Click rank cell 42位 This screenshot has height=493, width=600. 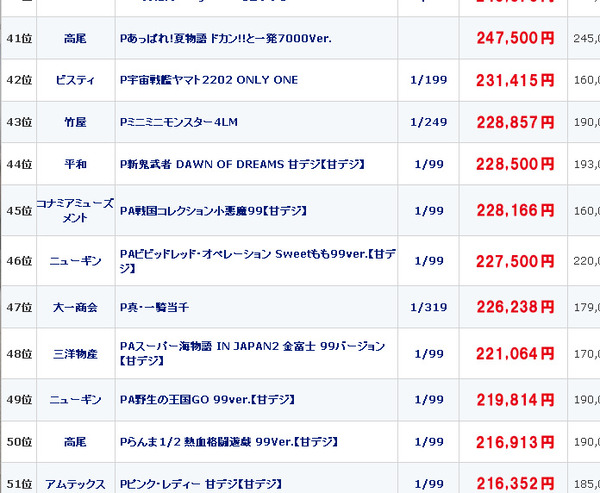tap(19, 80)
